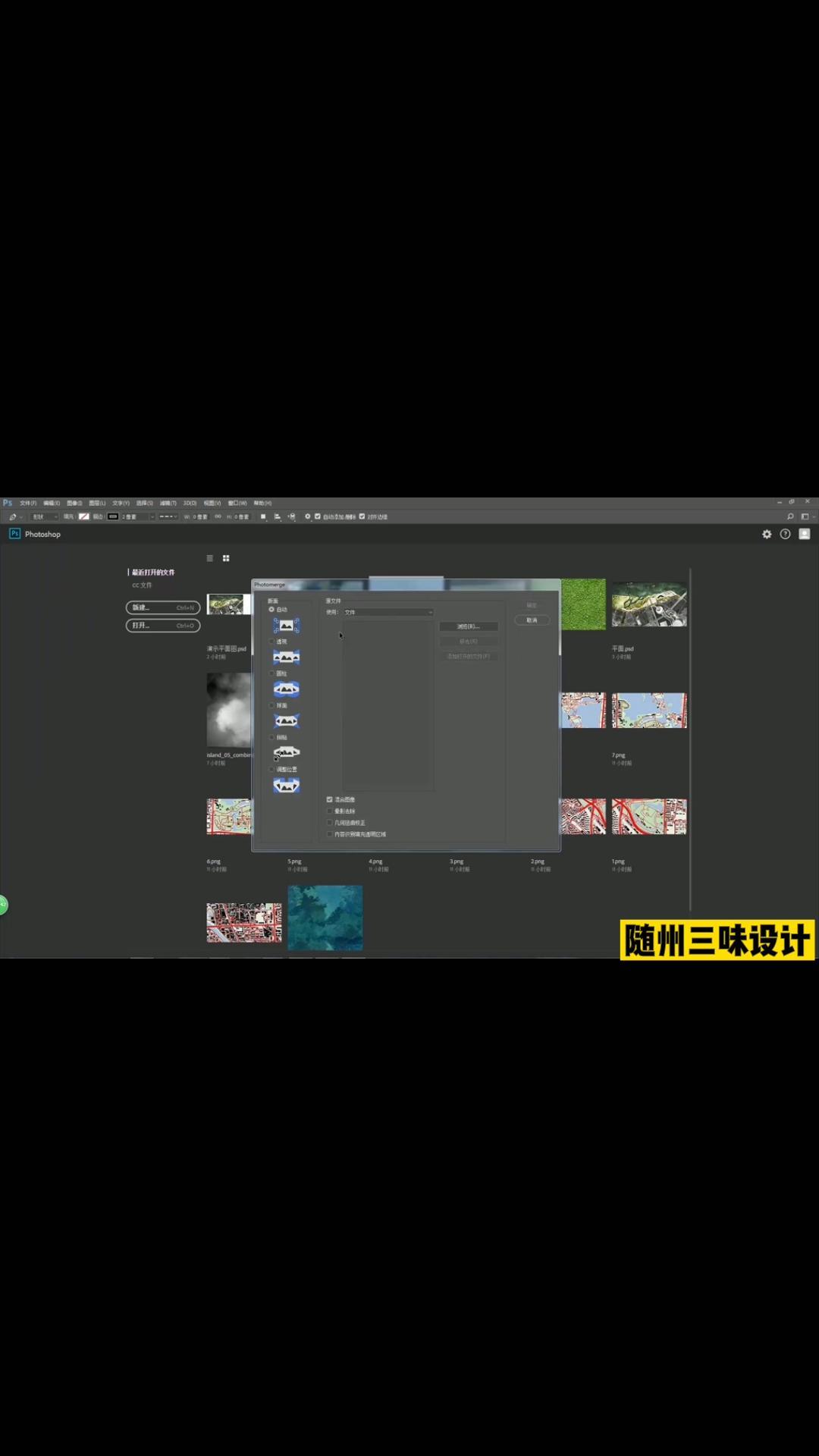Open the 文件(F) menu
Viewport: 819px width, 1456px height.
click(28, 504)
